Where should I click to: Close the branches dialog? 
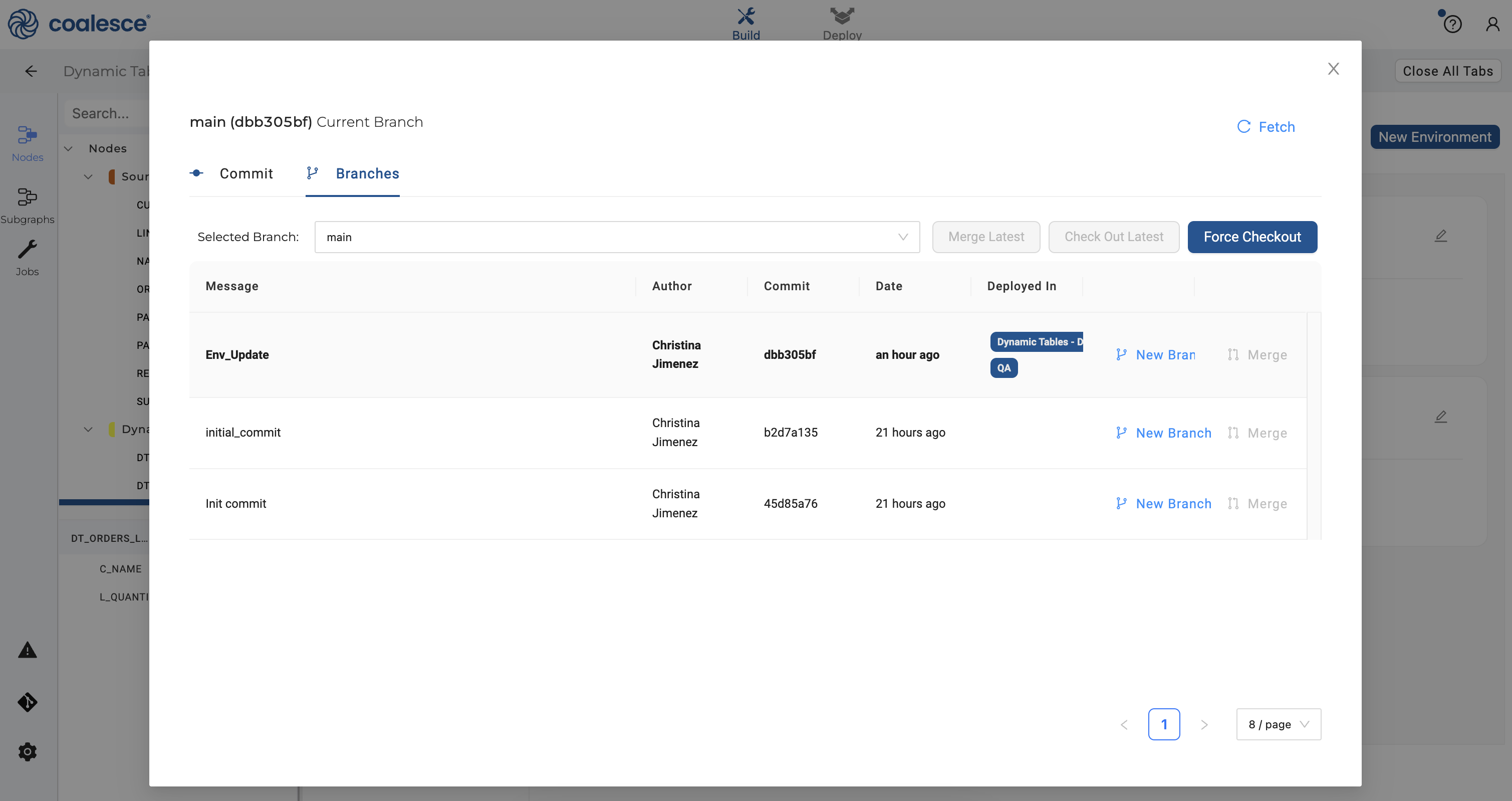point(1333,69)
